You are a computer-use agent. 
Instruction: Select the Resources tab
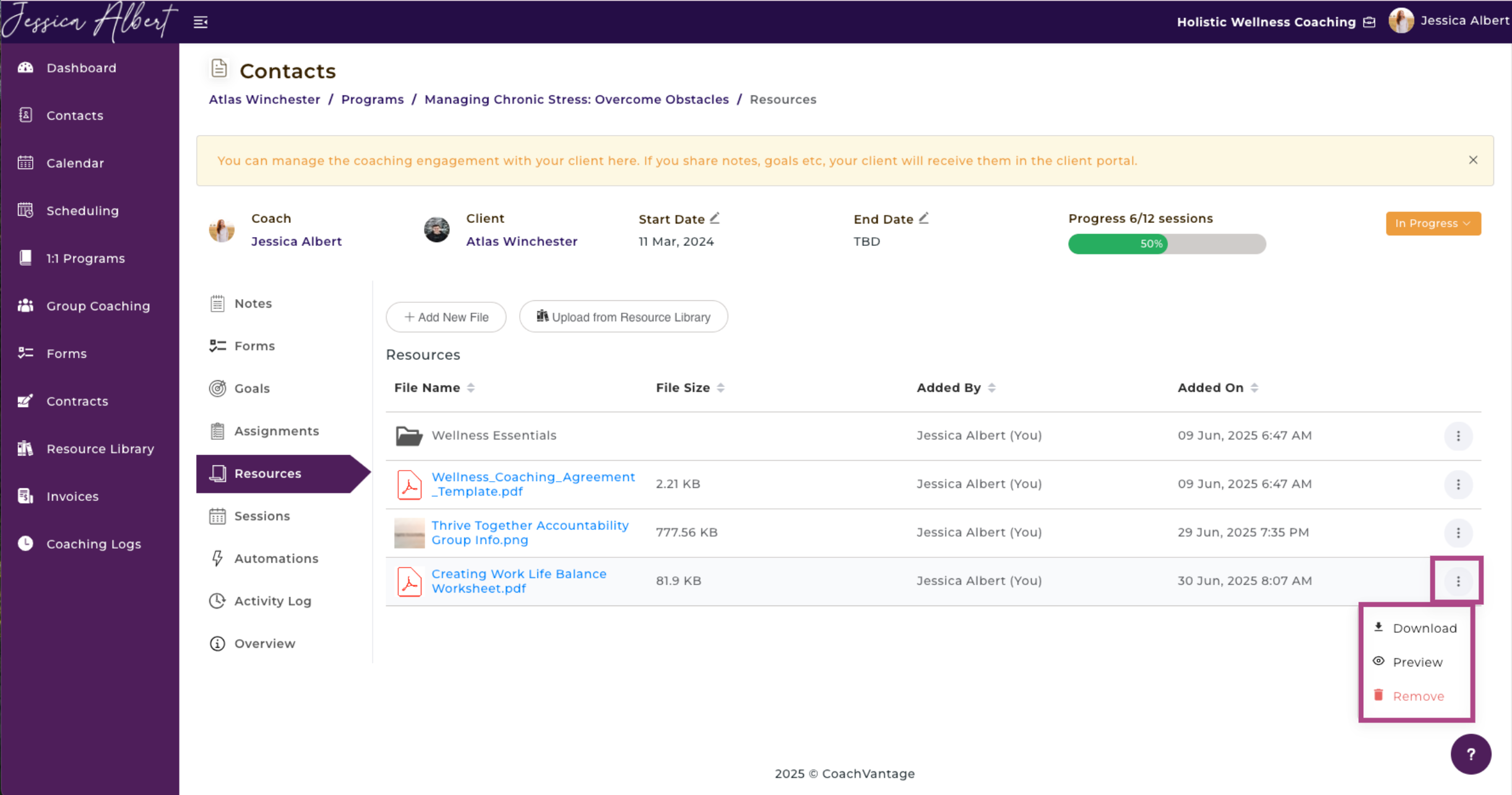tap(283, 474)
